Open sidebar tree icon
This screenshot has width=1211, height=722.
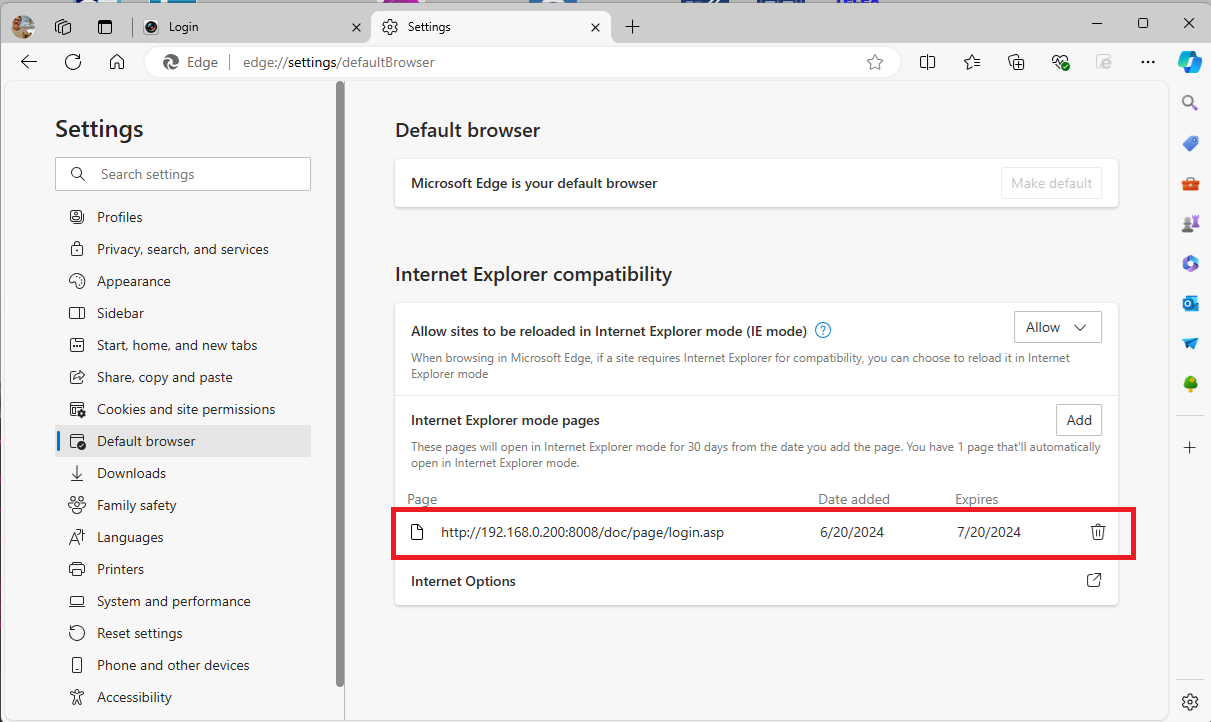pos(1190,383)
